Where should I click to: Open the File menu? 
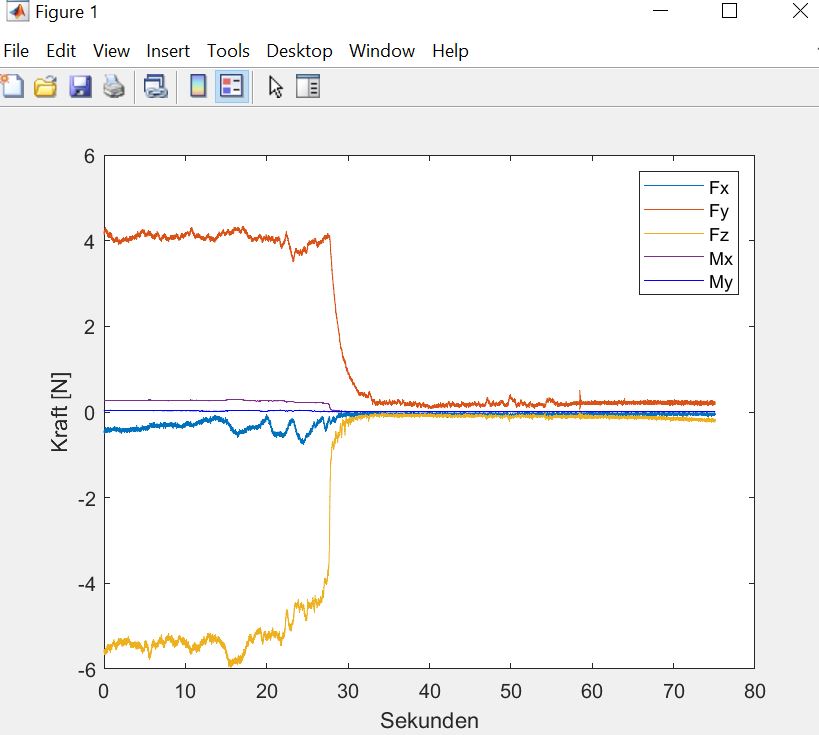(17, 51)
